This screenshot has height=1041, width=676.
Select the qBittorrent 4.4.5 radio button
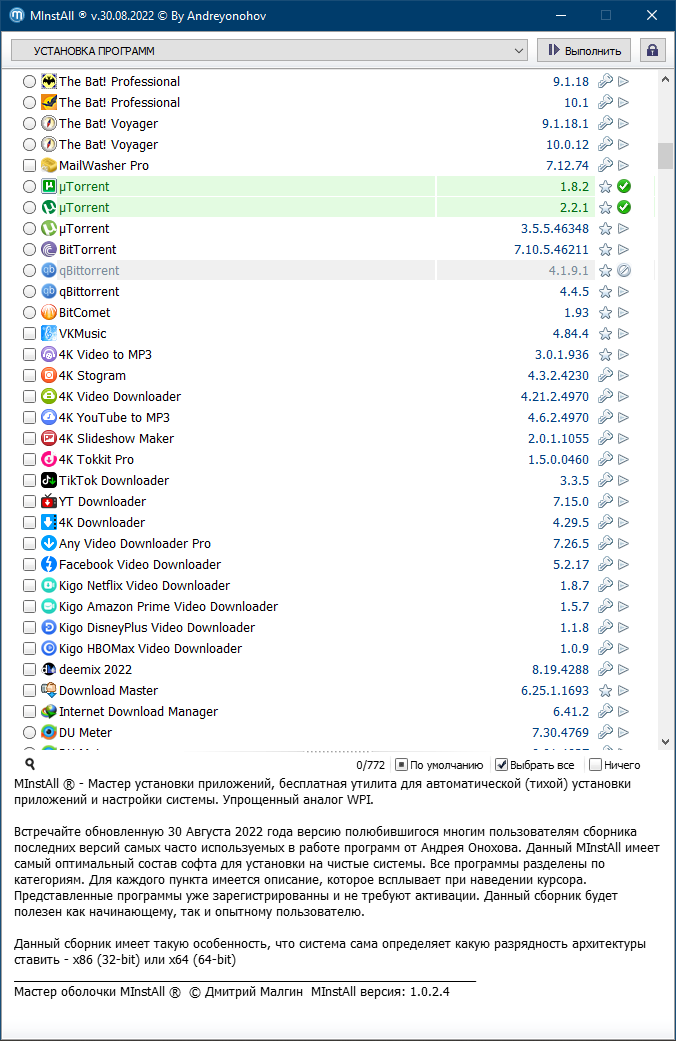(29, 292)
